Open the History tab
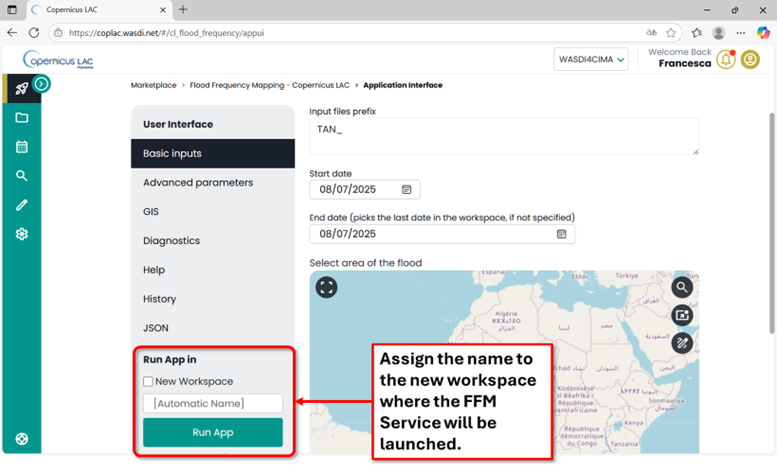 click(x=213, y=299)
